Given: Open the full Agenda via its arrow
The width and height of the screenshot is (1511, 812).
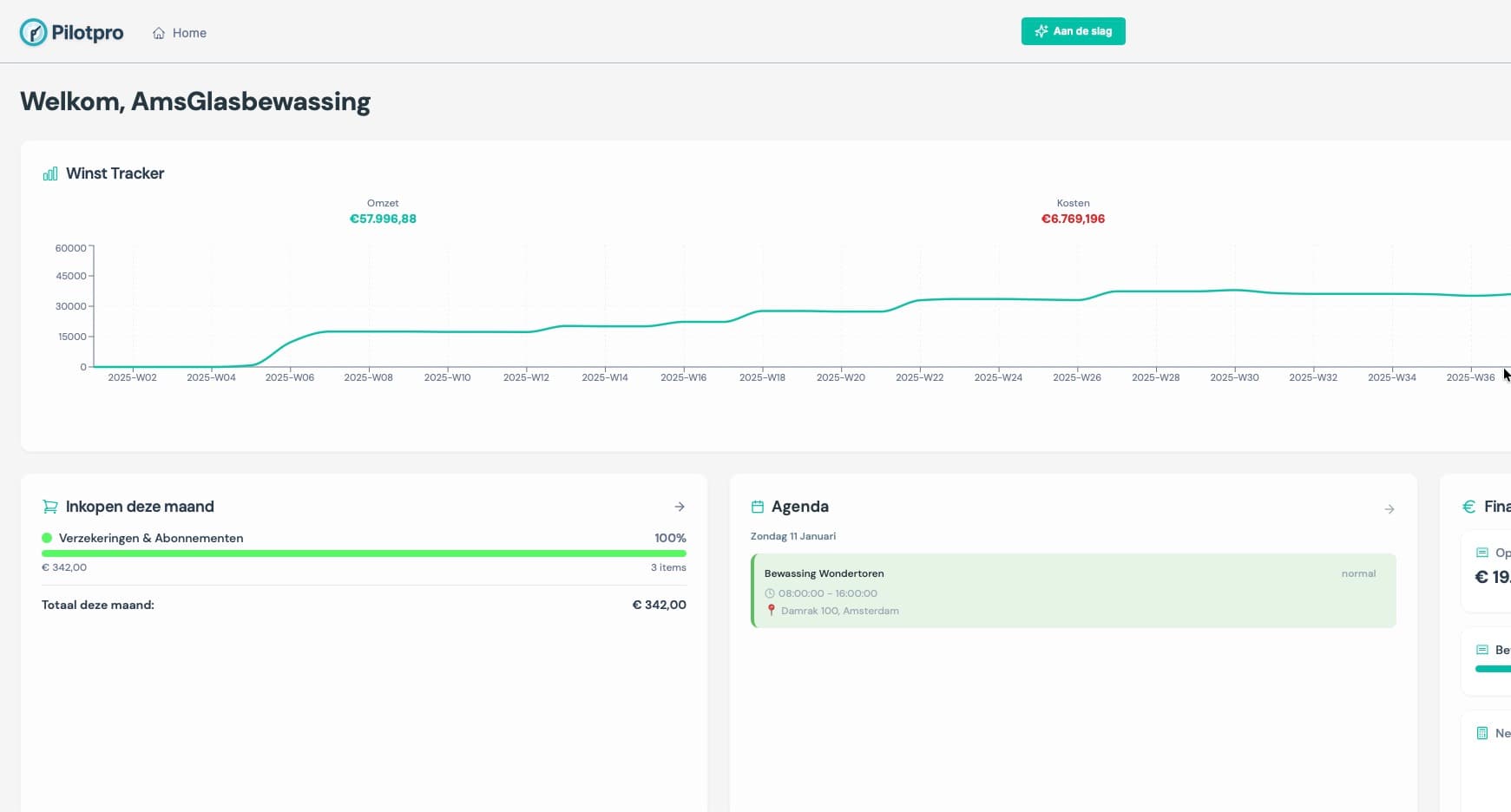Looking at the screenshot, I should click(x=1390, y=508).
